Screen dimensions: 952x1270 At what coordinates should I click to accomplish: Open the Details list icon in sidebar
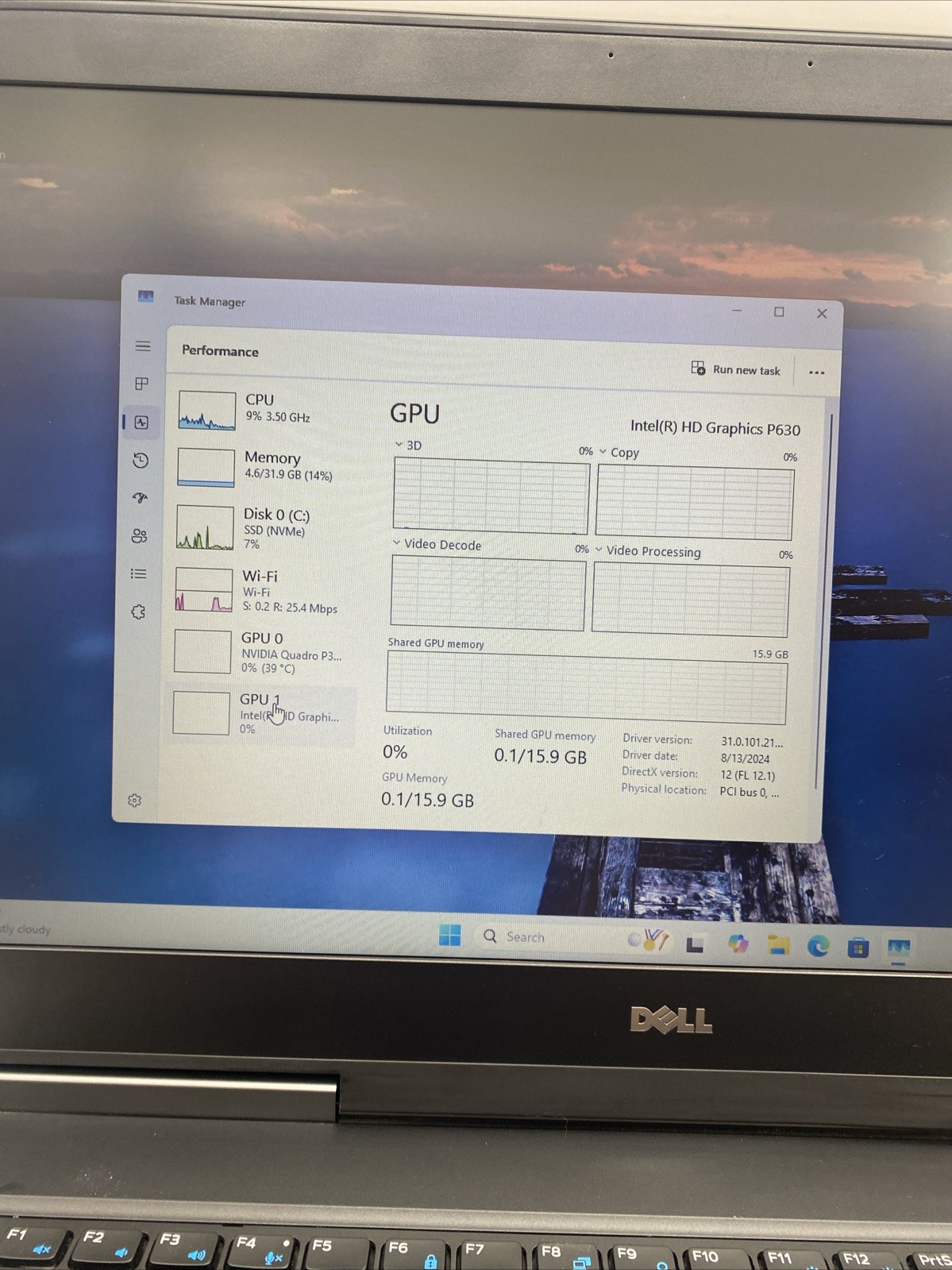(x=139, y=573)
